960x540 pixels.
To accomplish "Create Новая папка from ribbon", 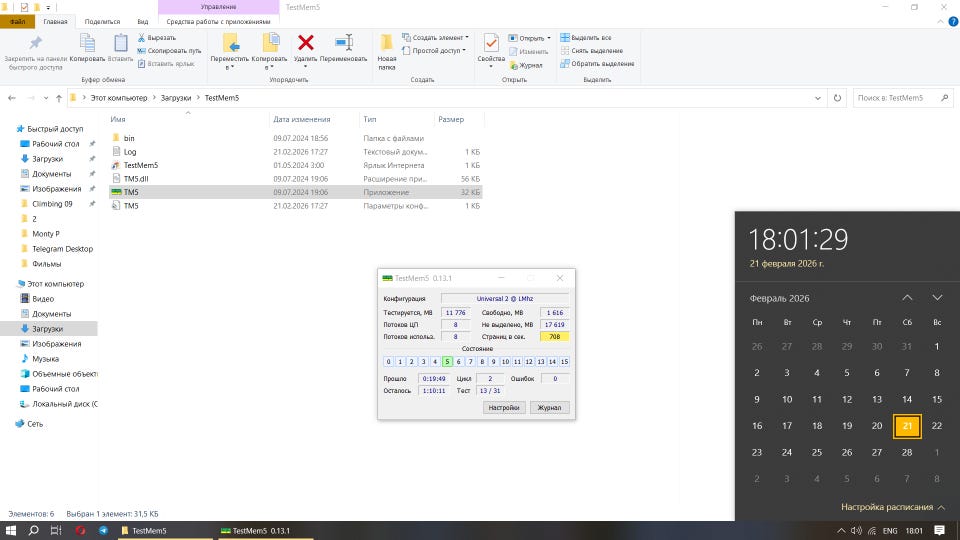I will pyautogui.click(x=386, y=52).
